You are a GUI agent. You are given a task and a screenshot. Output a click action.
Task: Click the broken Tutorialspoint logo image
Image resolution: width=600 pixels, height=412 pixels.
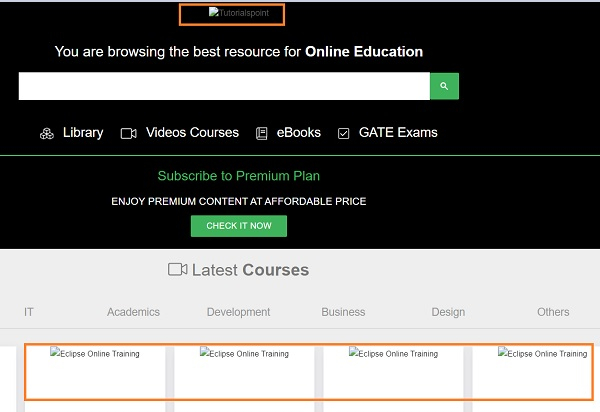[239, 13]
